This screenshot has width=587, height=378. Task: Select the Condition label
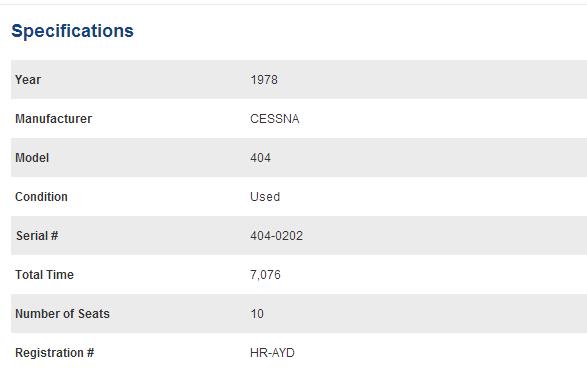pyautogui.click(x=41, y=196)
